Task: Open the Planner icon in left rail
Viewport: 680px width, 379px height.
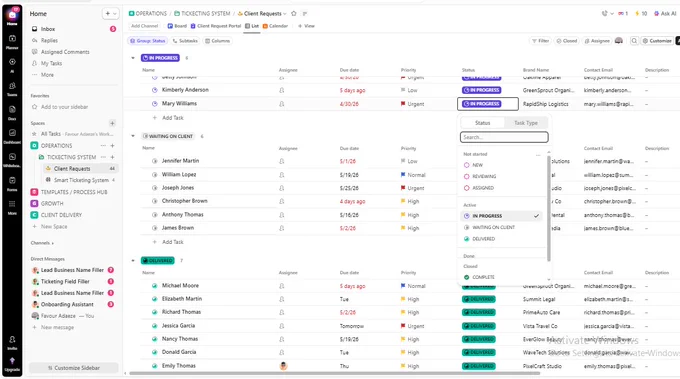Action: [12, 38]
